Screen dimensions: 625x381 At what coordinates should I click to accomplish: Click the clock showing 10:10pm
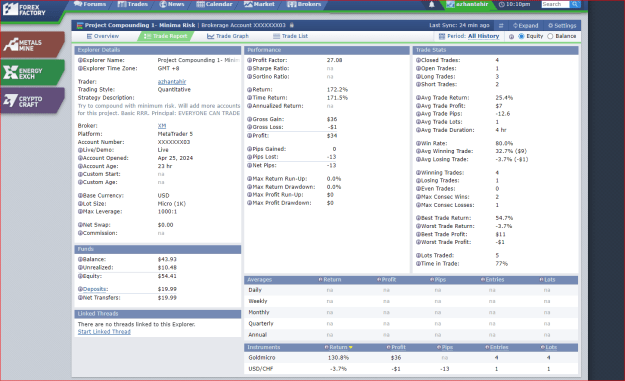514,4
